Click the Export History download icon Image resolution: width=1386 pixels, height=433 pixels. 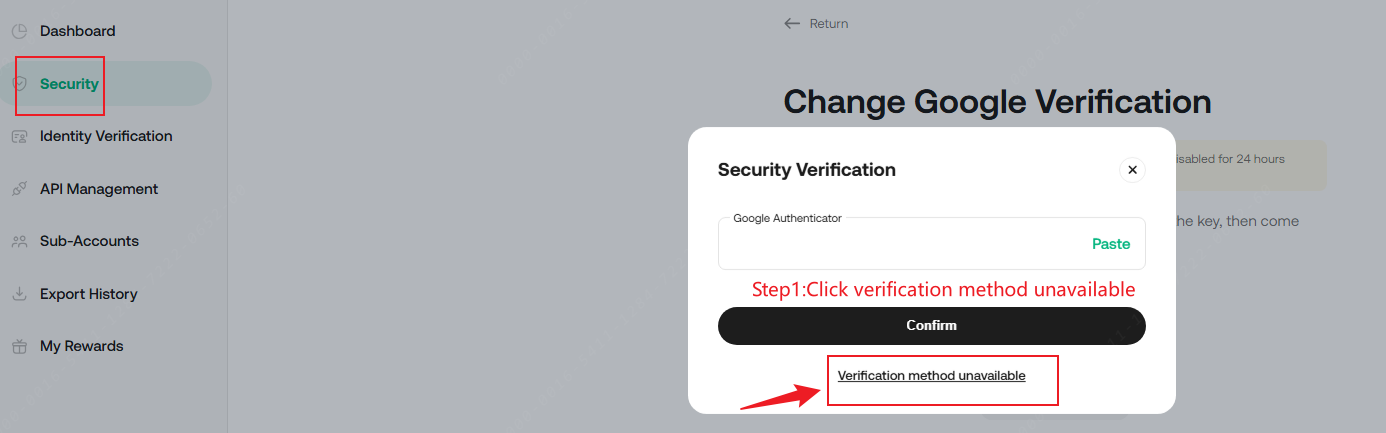tap(19, 294)
